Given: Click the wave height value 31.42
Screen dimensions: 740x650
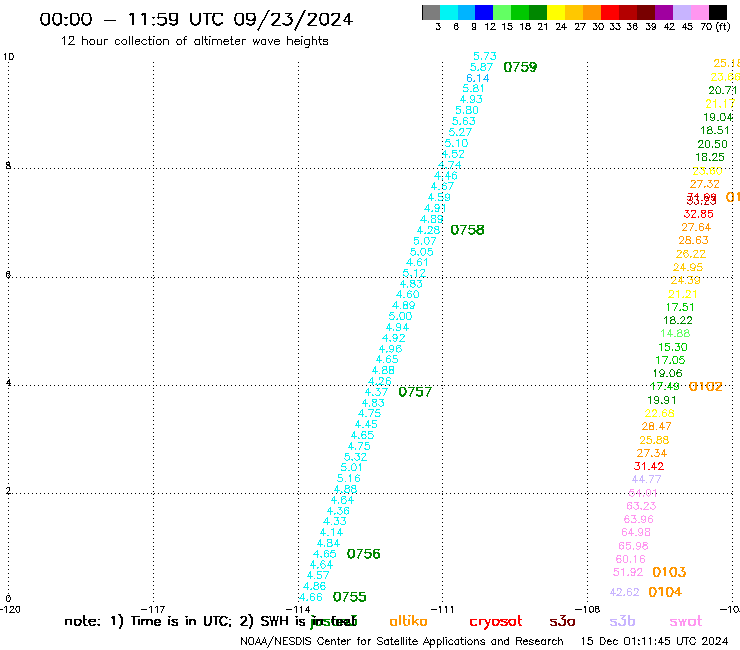Looking at the screenshot, I should [649, 466].
